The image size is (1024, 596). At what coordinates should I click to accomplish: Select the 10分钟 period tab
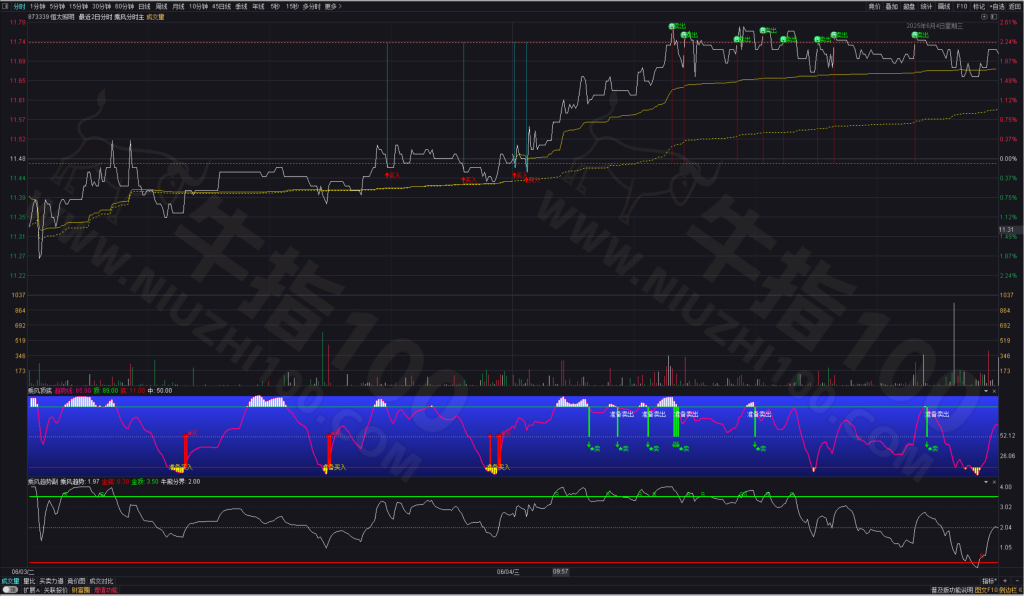click(x=199, y=7)
